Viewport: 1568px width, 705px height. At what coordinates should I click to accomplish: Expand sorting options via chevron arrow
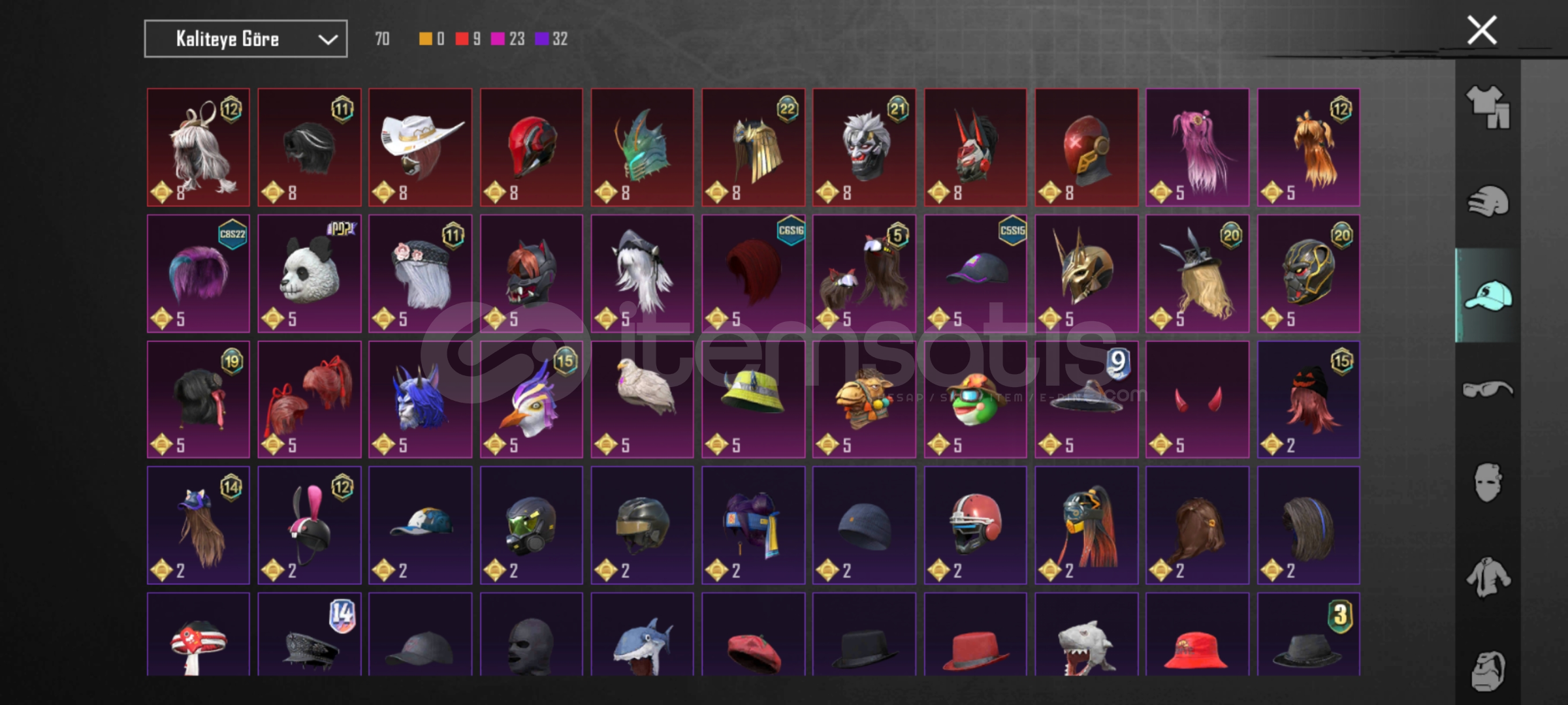coord(327,40)
